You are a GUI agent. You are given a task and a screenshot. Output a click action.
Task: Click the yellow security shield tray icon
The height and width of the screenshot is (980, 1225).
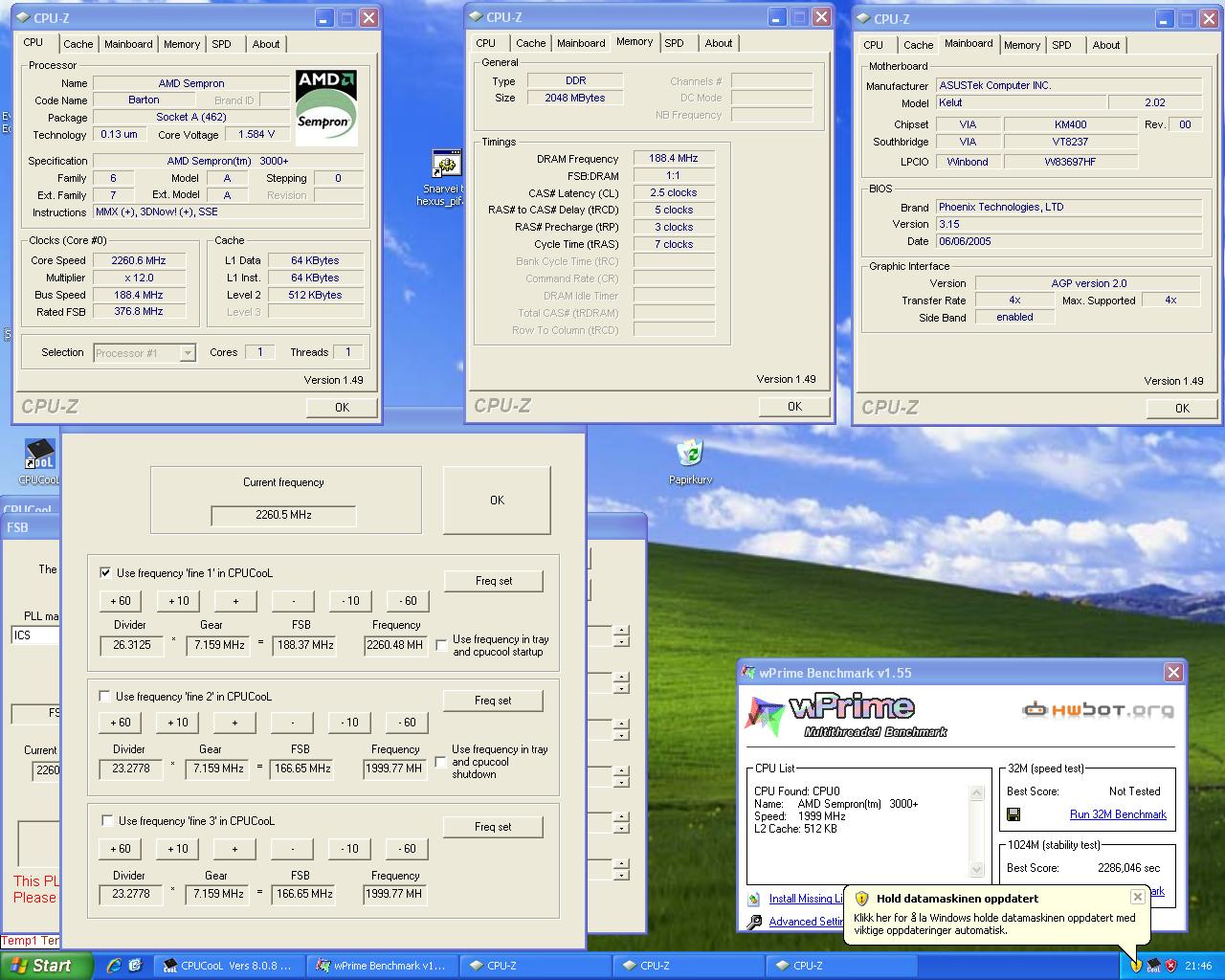(x=1136, y=966)
